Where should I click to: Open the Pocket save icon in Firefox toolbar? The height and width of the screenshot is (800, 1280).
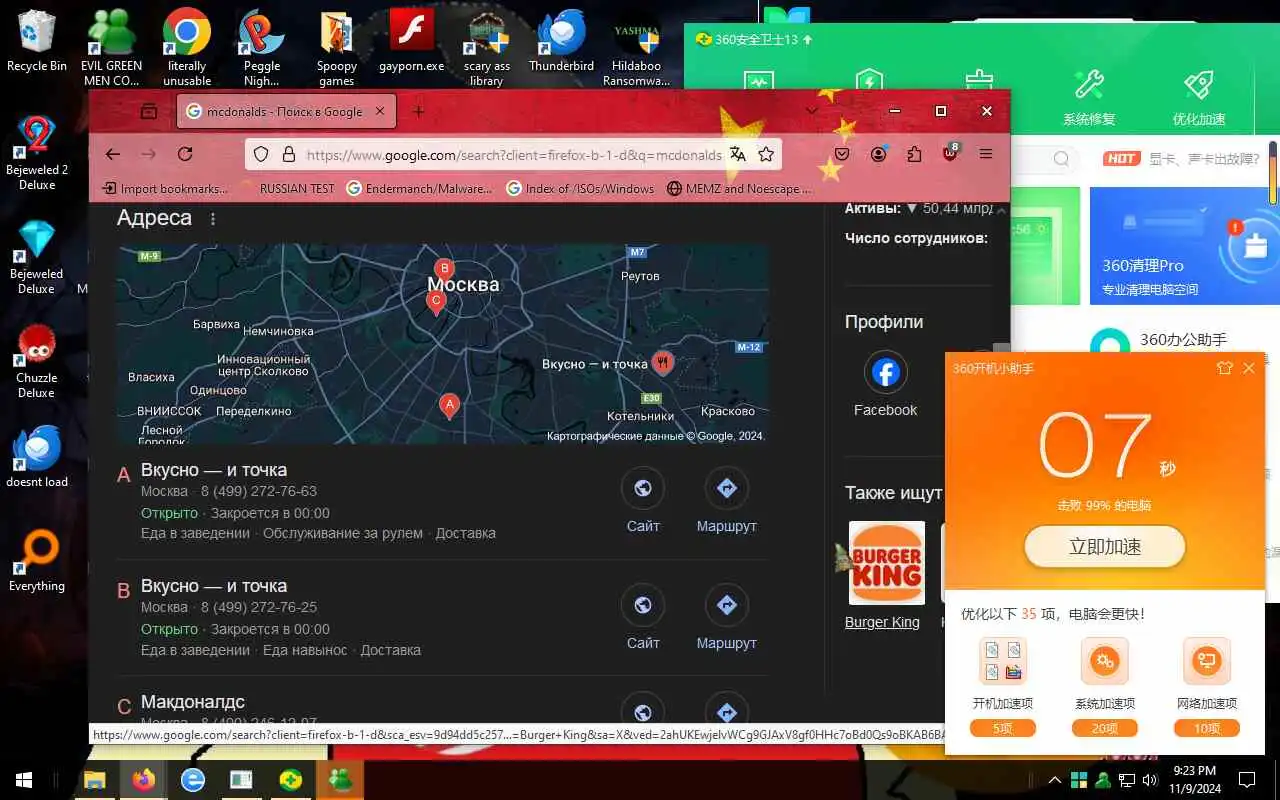(842, 154)
